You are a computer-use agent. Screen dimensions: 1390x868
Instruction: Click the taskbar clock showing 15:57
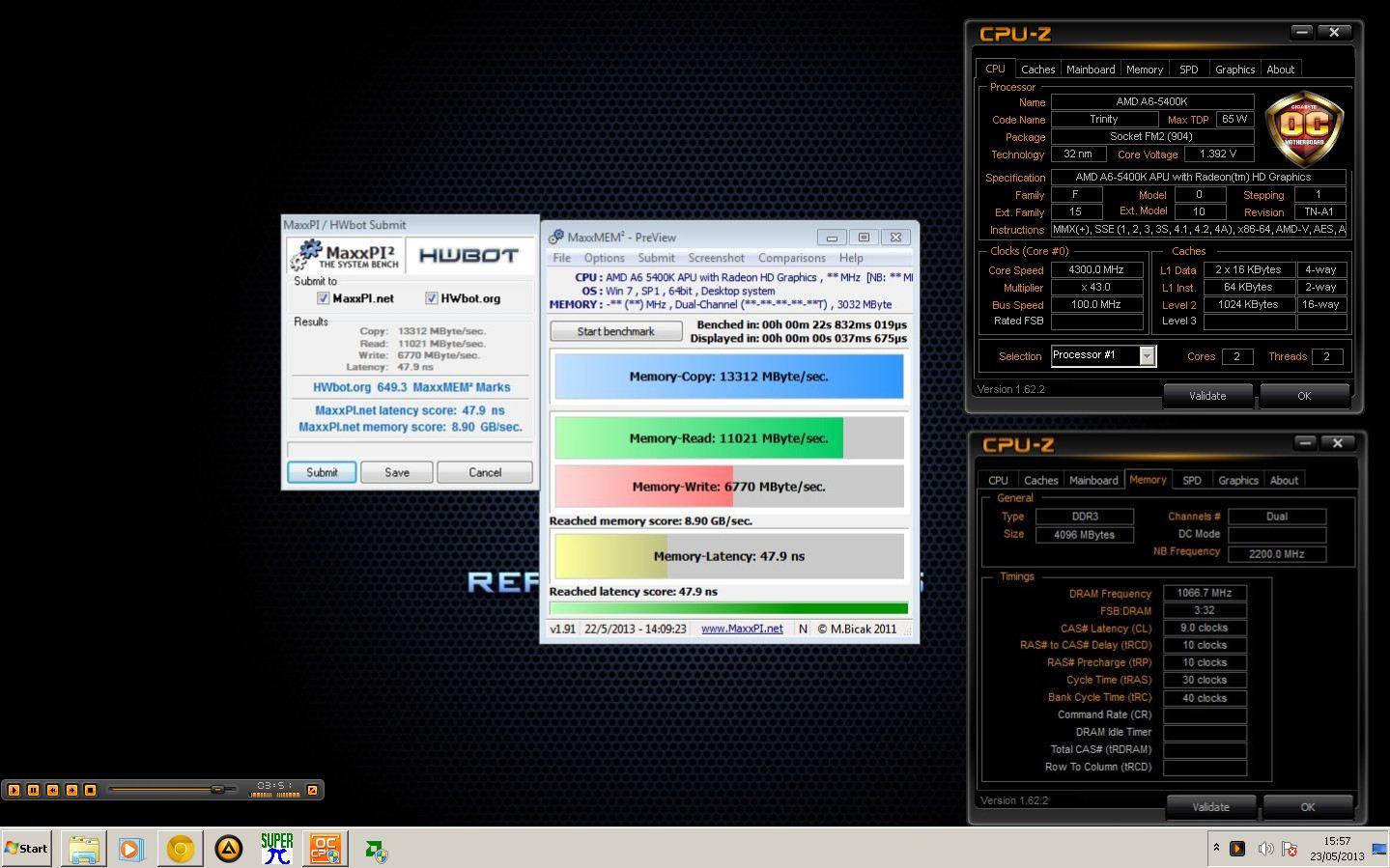(1337, 849)
